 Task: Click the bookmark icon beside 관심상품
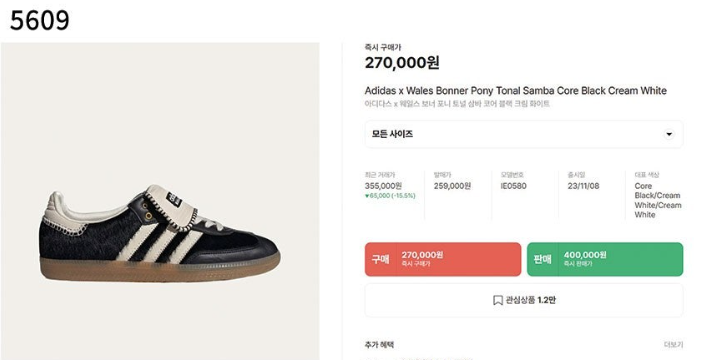(498, 301)
